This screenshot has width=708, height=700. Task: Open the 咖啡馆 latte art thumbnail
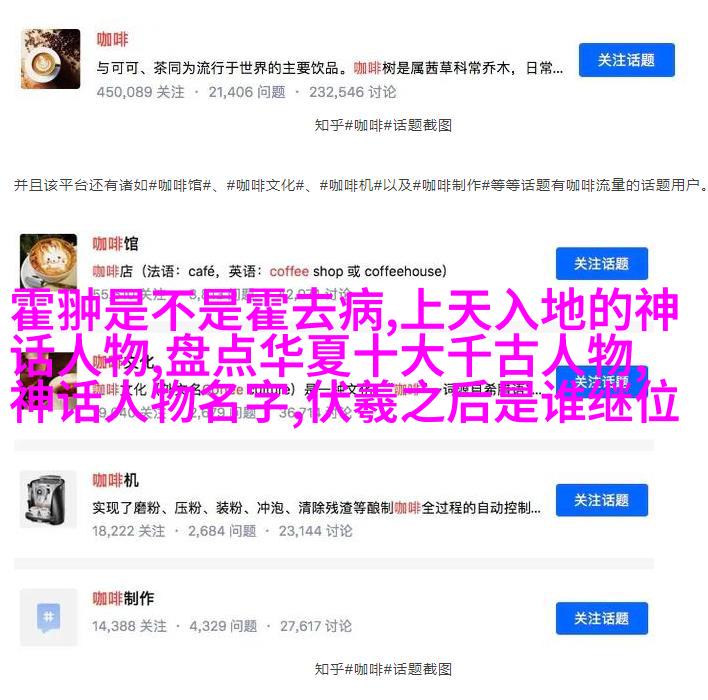click(48, 261)
